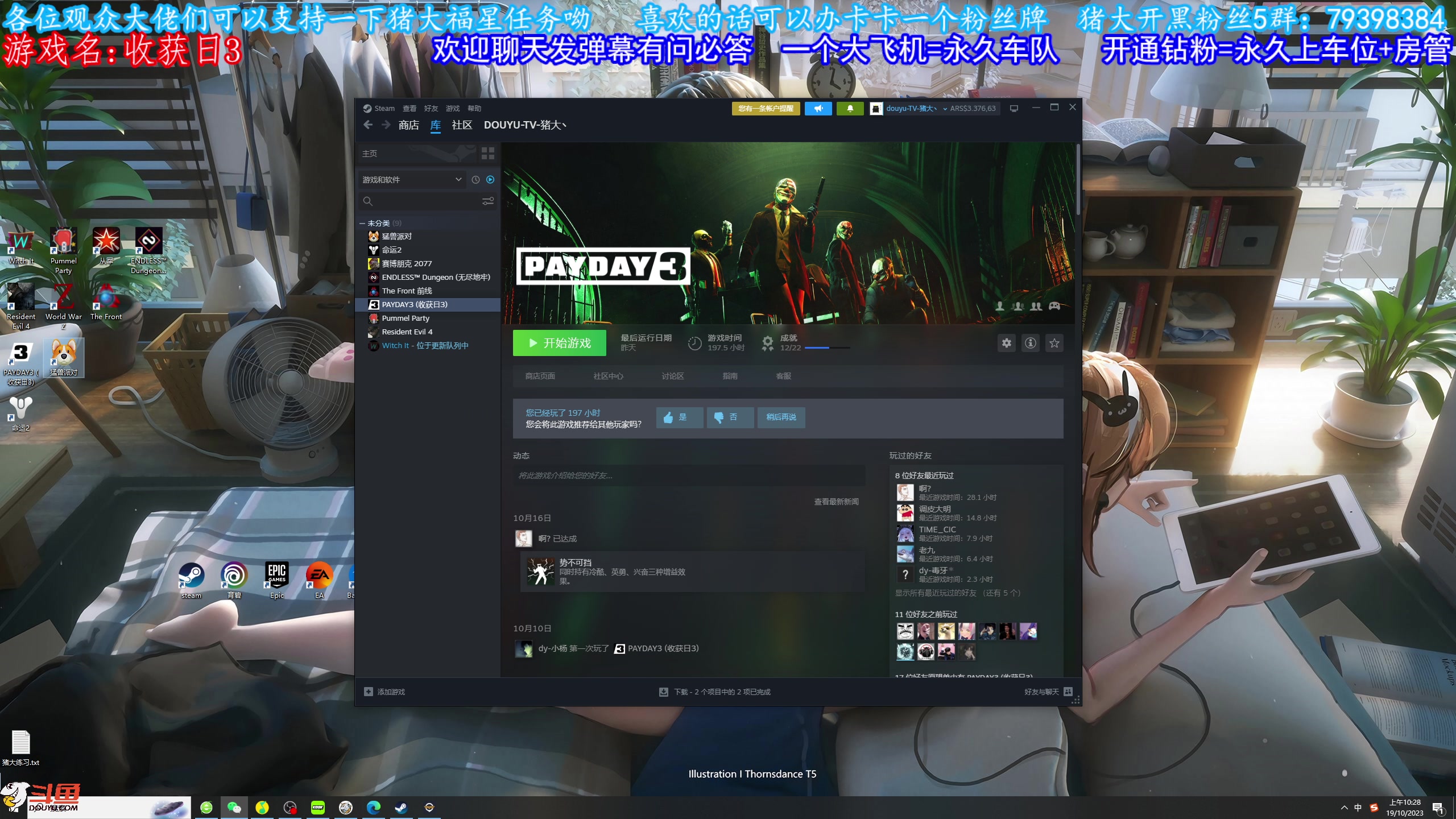The image size is (1456, 819).
Task: Expand 游戏和软件 library filter dropdown
Action: click(x=412, y=180)
